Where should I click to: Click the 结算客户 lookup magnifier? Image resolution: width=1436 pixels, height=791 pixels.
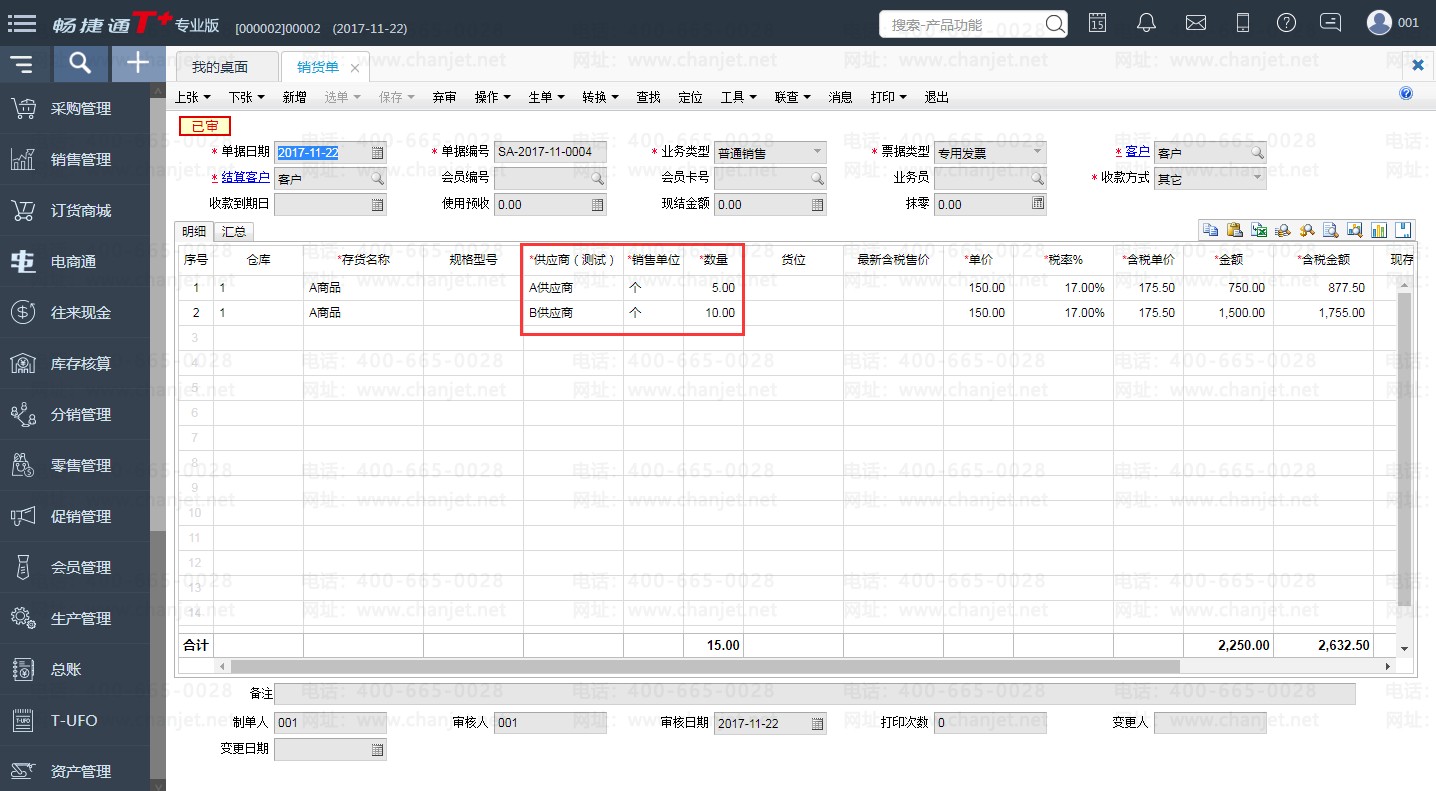pos(377,179)
